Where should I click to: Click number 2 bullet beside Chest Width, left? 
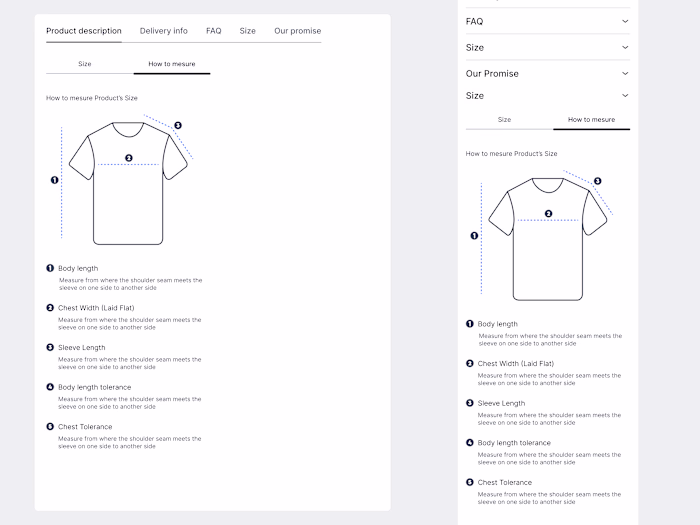pos(50,308)
